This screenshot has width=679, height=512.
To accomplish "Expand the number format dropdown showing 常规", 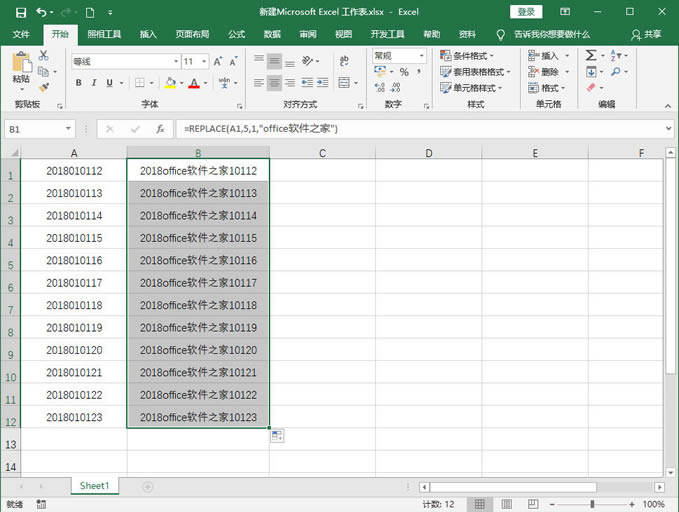I will coord(398,56).
